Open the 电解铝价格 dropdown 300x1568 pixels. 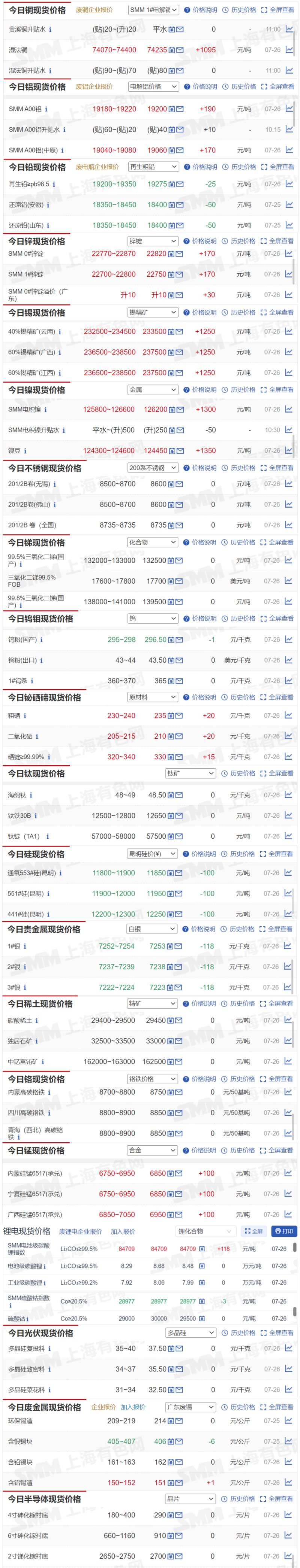[154, 87]
